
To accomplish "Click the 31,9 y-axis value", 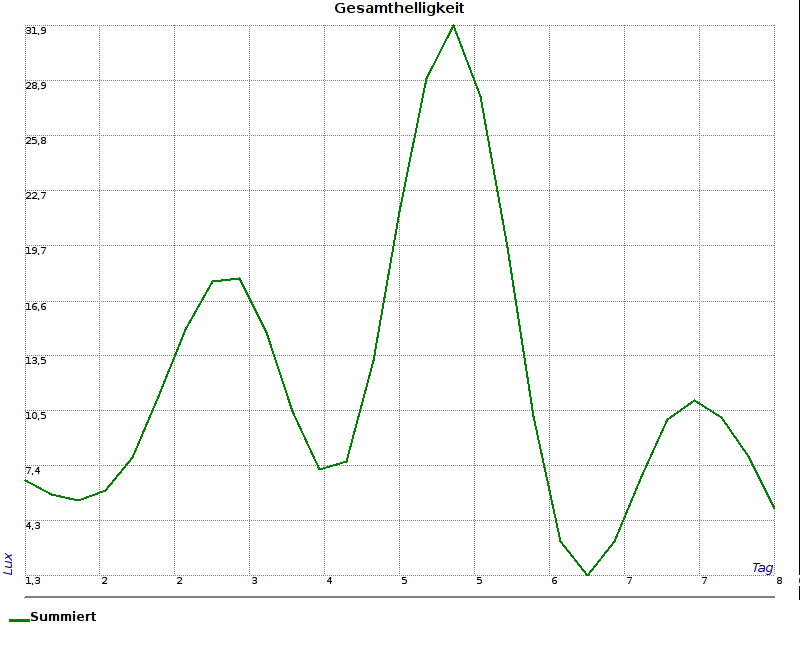I will [x=36, y=31].
